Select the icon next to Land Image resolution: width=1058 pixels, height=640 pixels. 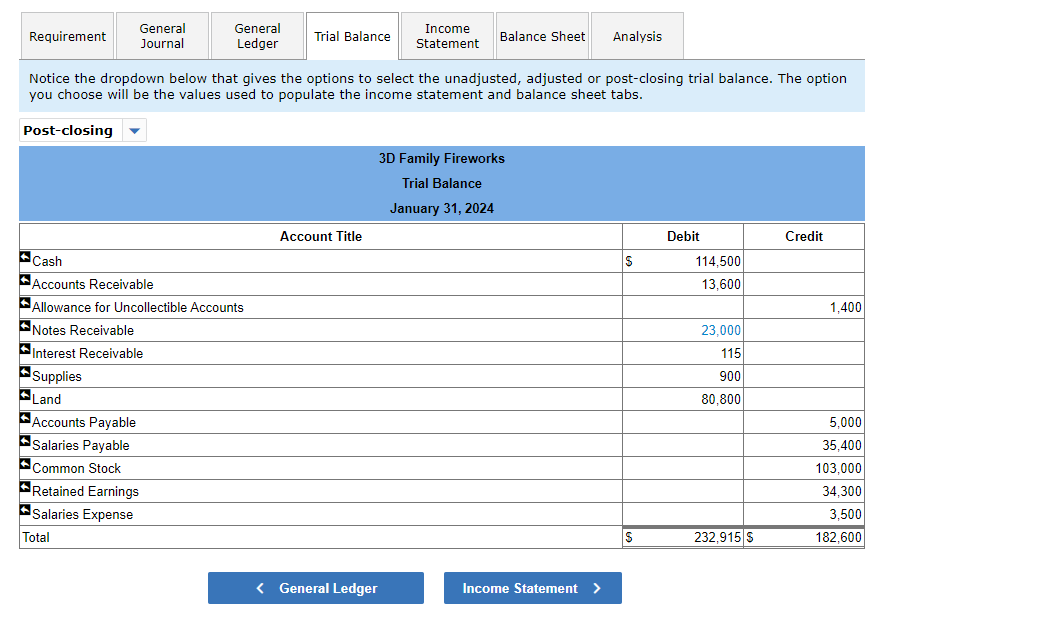(23, 397)
